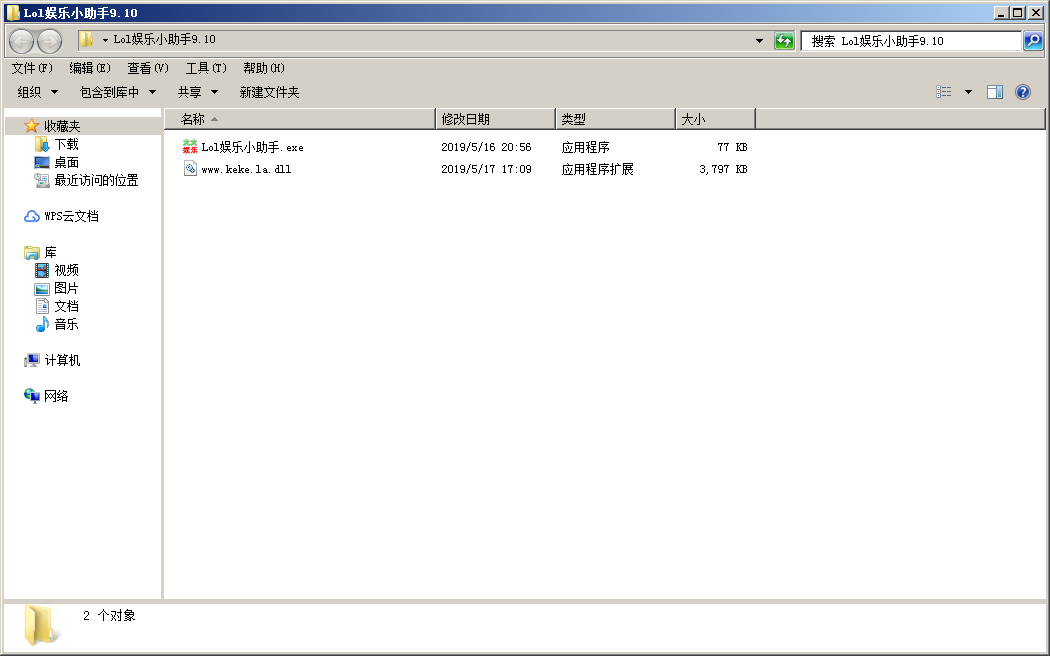
Task: Click the 应用程序扩展 type cell
Action: pyautogui.click(x=597, y=169)
